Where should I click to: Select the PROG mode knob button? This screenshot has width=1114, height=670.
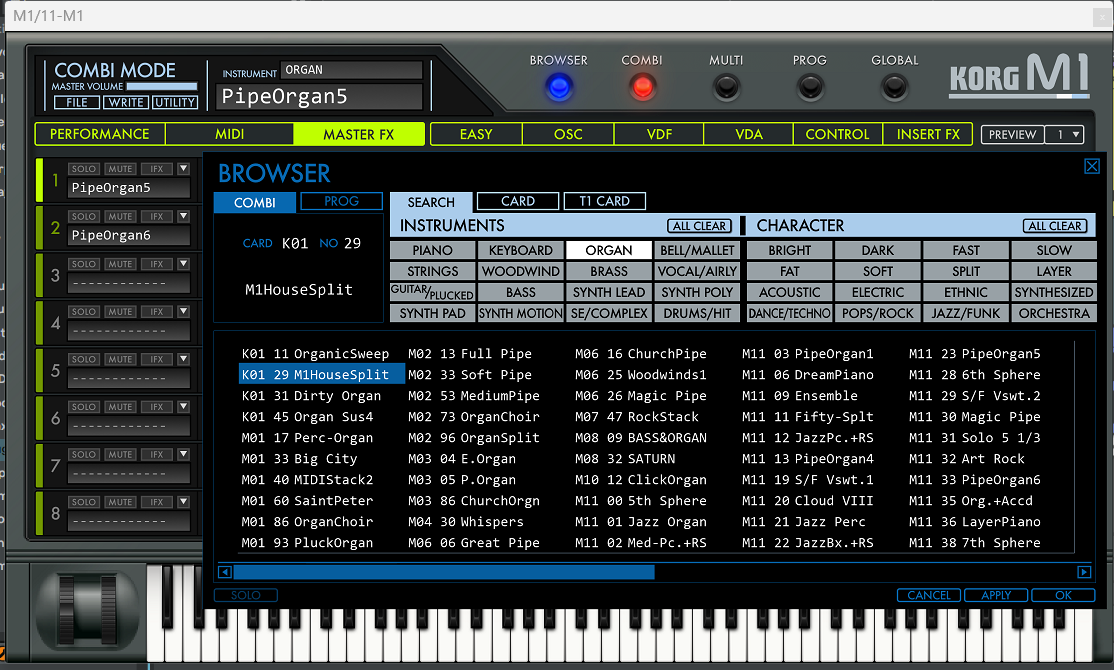[810, 87]
